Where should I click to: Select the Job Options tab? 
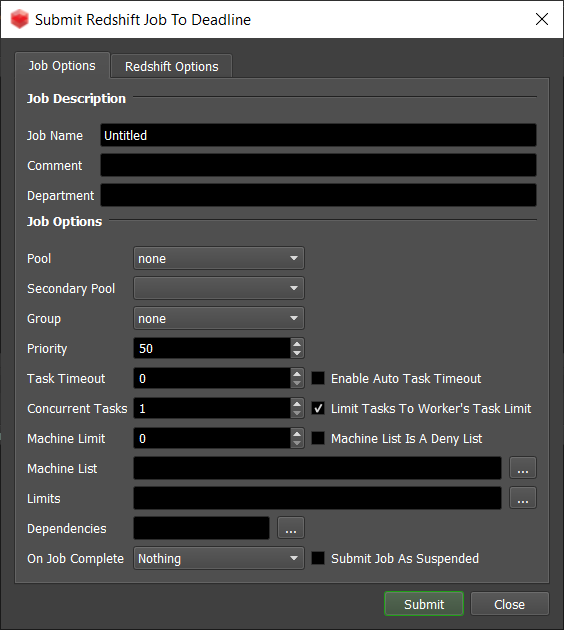tap(62, 65)
